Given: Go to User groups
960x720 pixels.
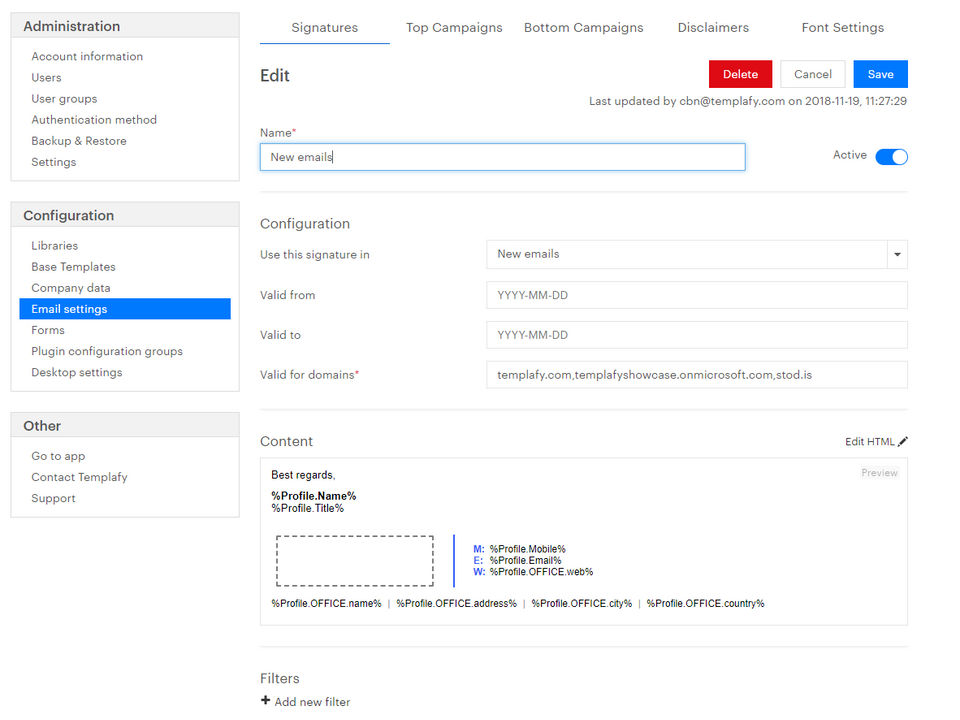Looking at the screenshot, I should pos(64,99).
